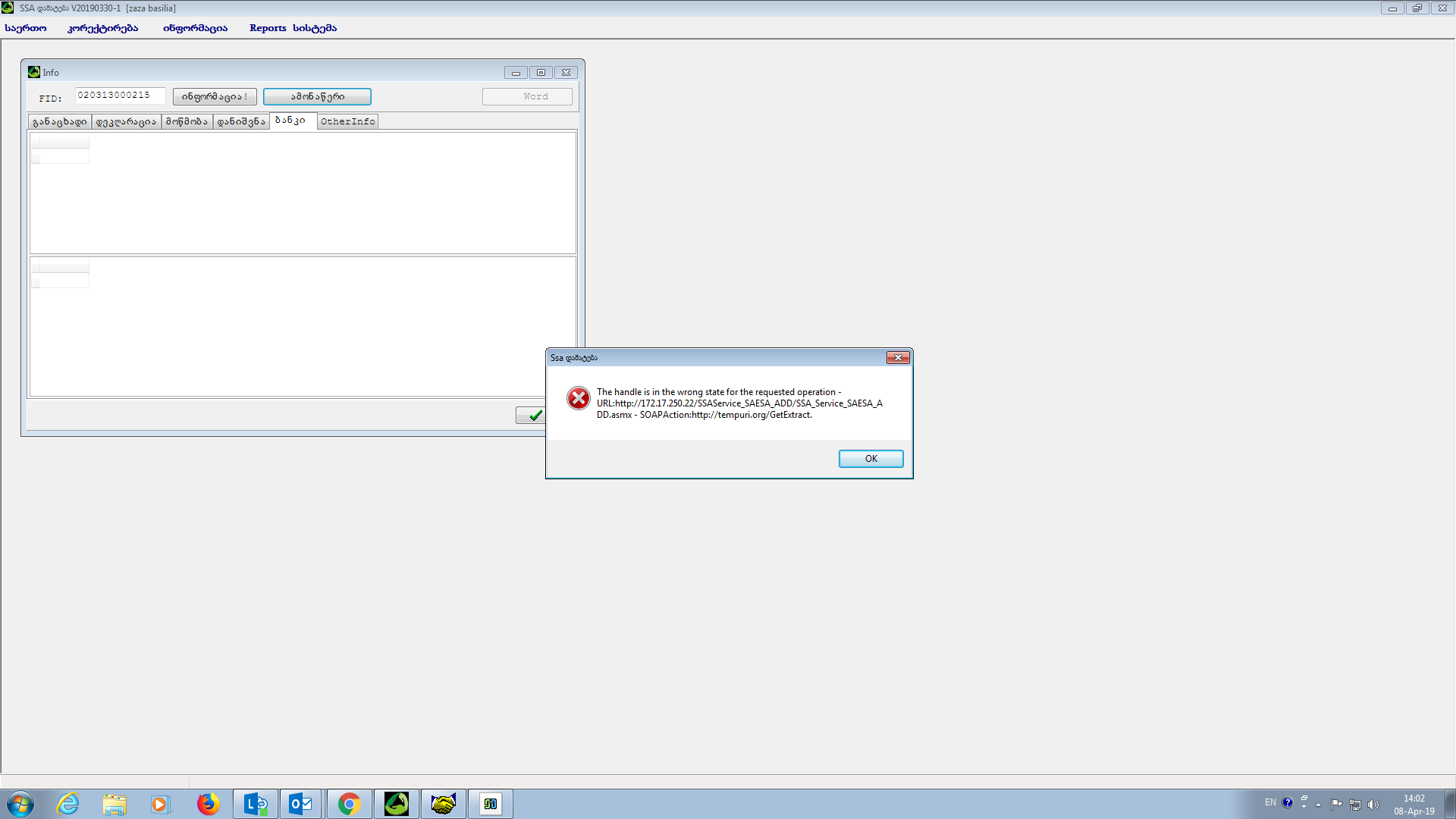Click the red error icon in the dialog
Image resolution: width=1456 pixels, height=819 pixels.
[x=579, y=398]
